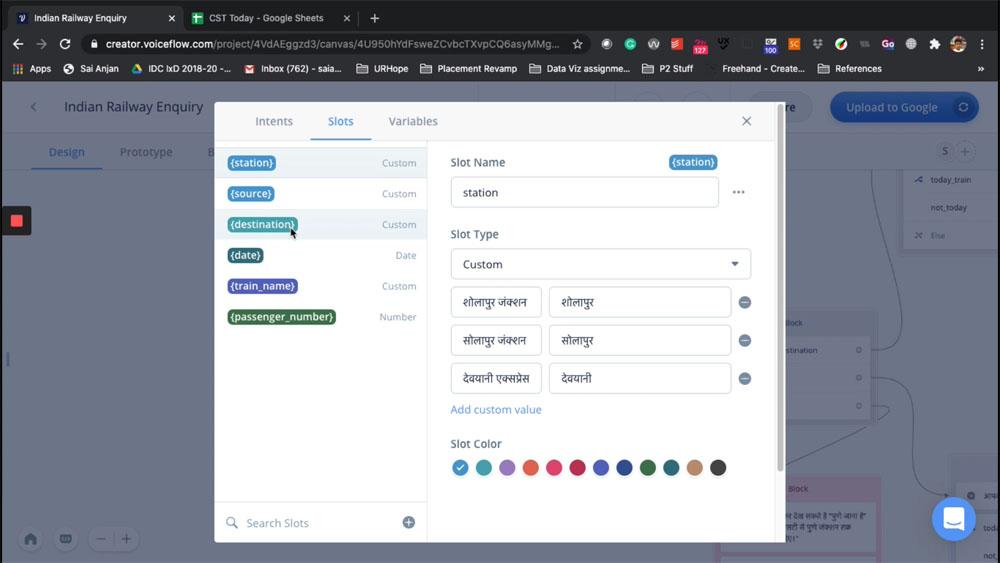Viewport: 1000px width, 563px height.
Task: Select the {train_name} slot
Action: click(x=321, y=286)
